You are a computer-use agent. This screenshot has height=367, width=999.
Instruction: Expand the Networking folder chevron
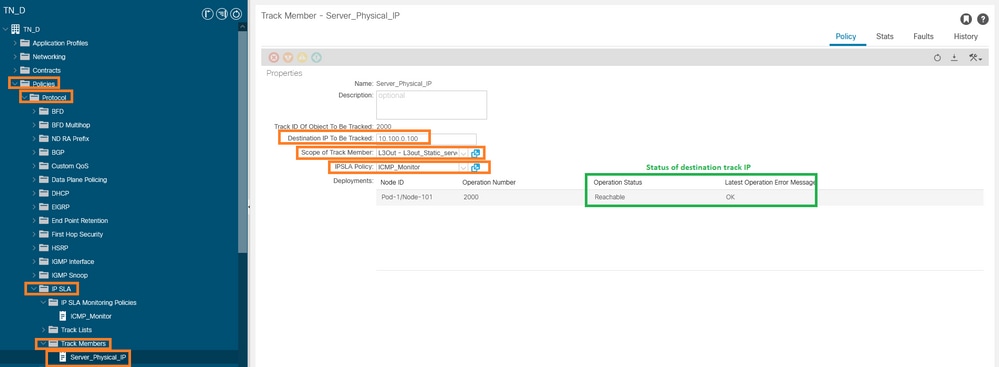(15, 57)
